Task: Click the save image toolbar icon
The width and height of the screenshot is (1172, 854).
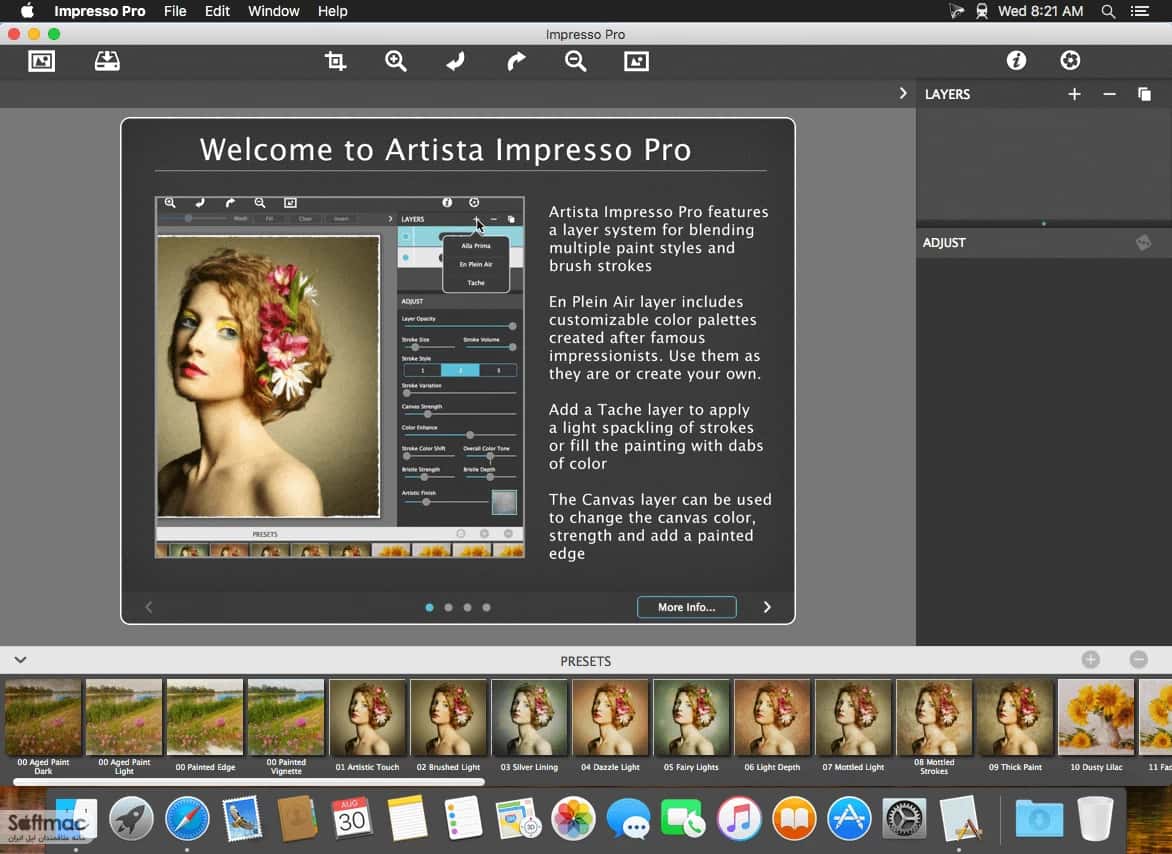Action: [107, 61]
